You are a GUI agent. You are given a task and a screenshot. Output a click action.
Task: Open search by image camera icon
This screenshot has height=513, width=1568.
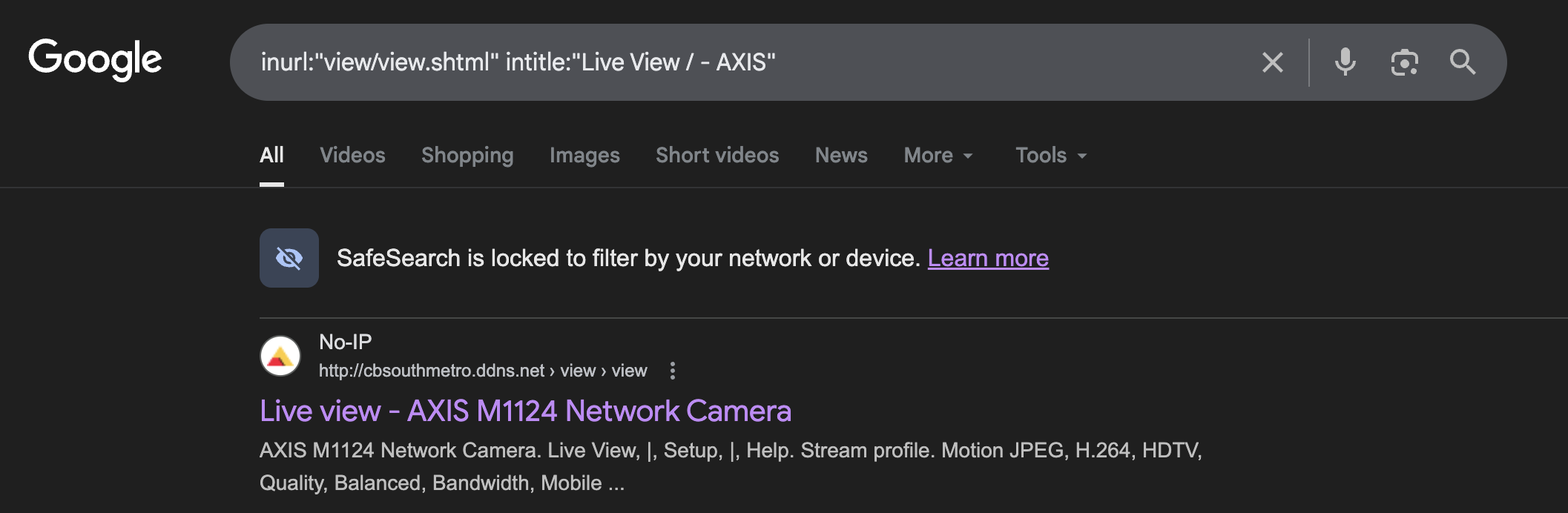pyautogui.click(x=1404, y=62)
